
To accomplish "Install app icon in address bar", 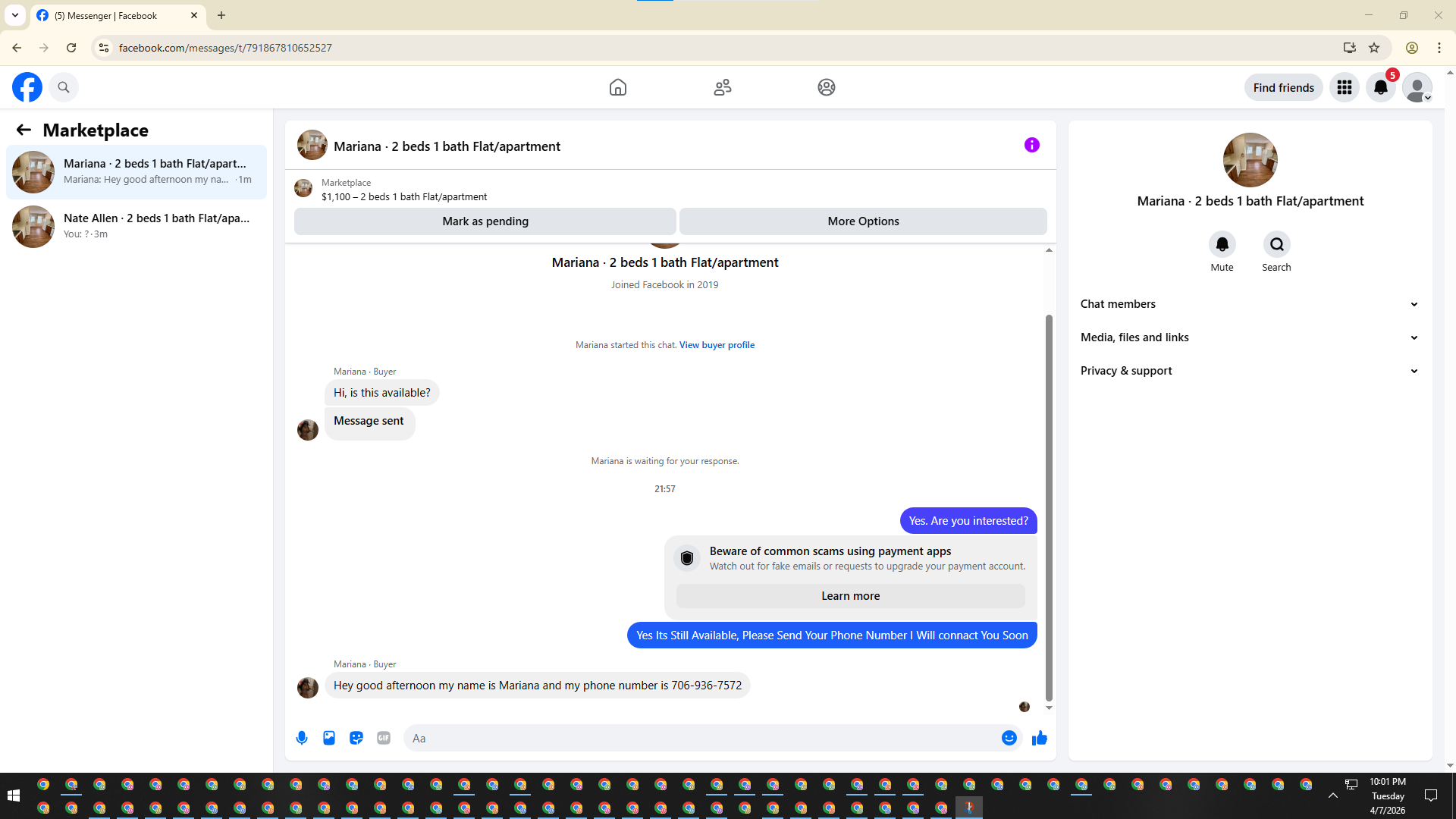I will (x=1349, y=48).
